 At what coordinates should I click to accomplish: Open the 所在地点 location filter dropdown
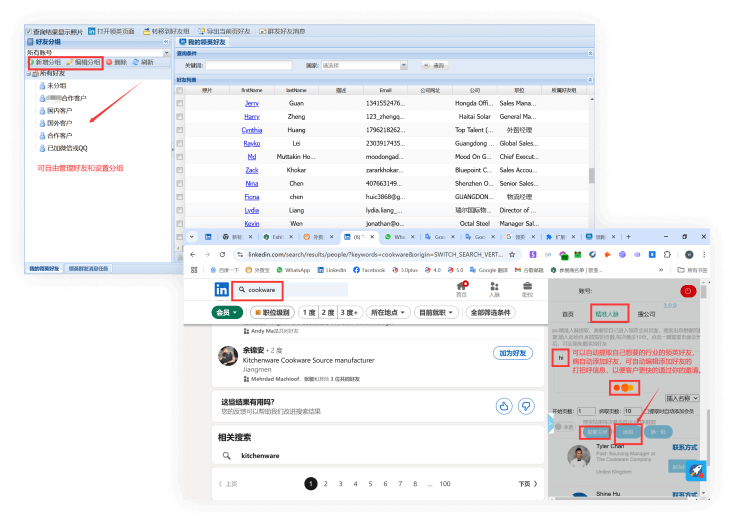(388, 312)
